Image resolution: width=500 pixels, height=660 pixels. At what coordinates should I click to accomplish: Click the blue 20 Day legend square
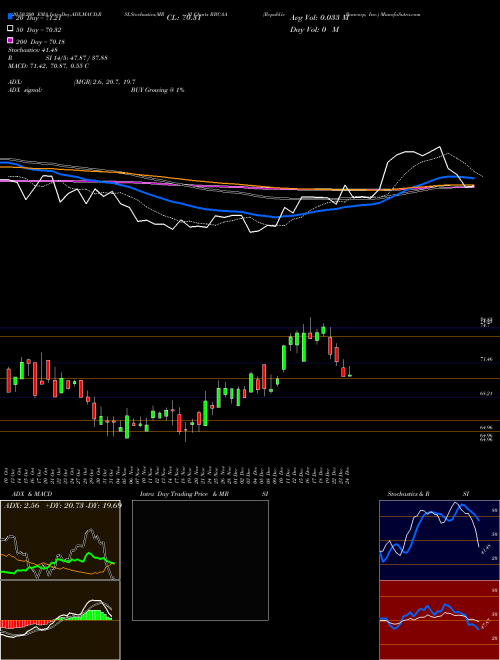[x=10, y=17]
